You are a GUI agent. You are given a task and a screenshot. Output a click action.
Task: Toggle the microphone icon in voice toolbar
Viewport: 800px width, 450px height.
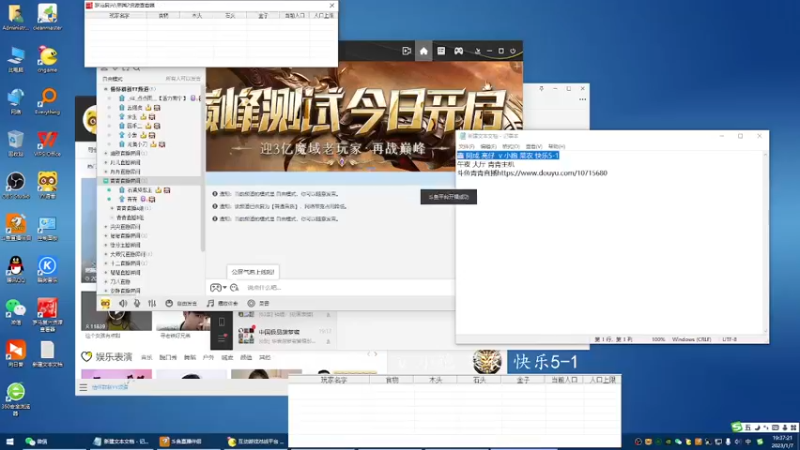click(x=137, y=303)
